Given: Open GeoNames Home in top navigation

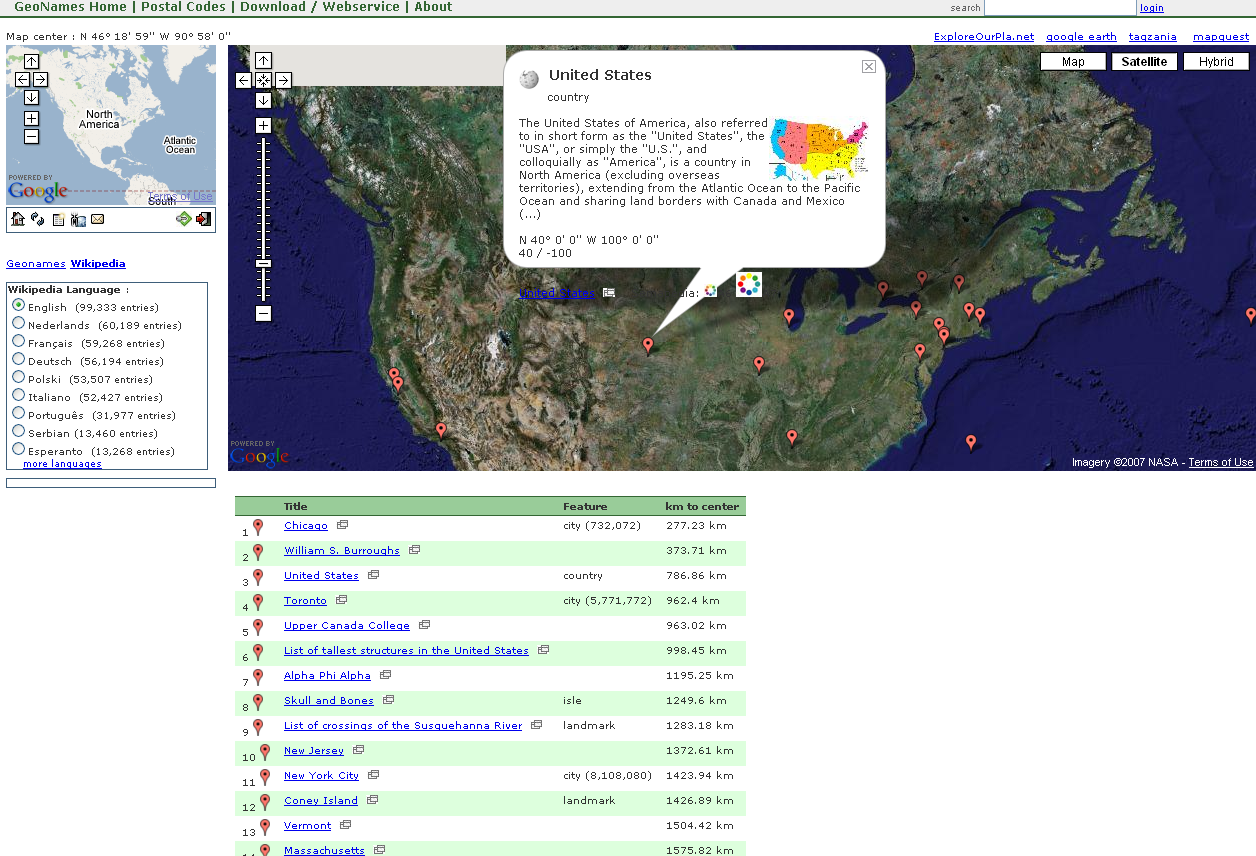Looking at the screenshot, I should [x=70, y=7].
